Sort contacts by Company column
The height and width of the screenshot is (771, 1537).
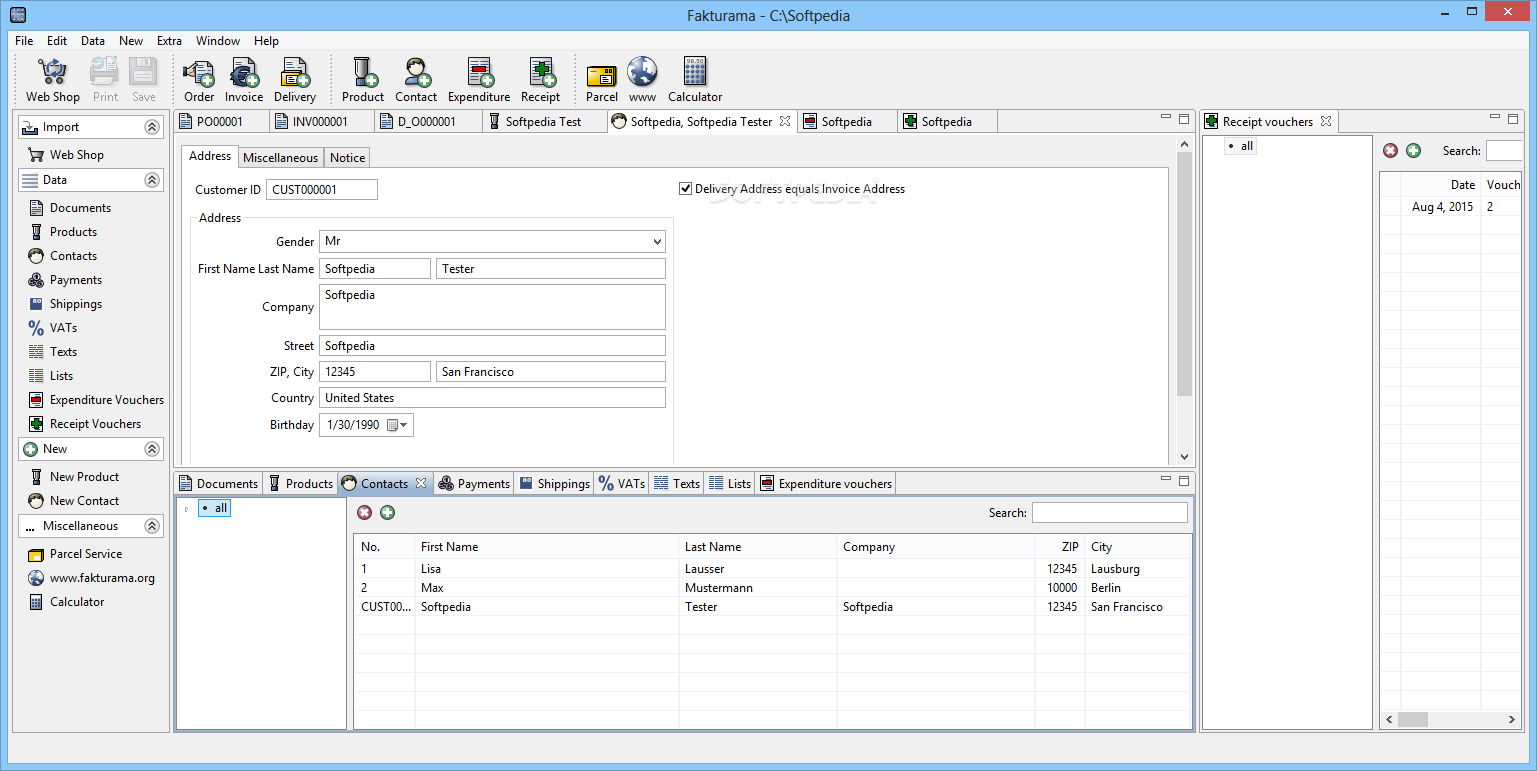point(935,547)
